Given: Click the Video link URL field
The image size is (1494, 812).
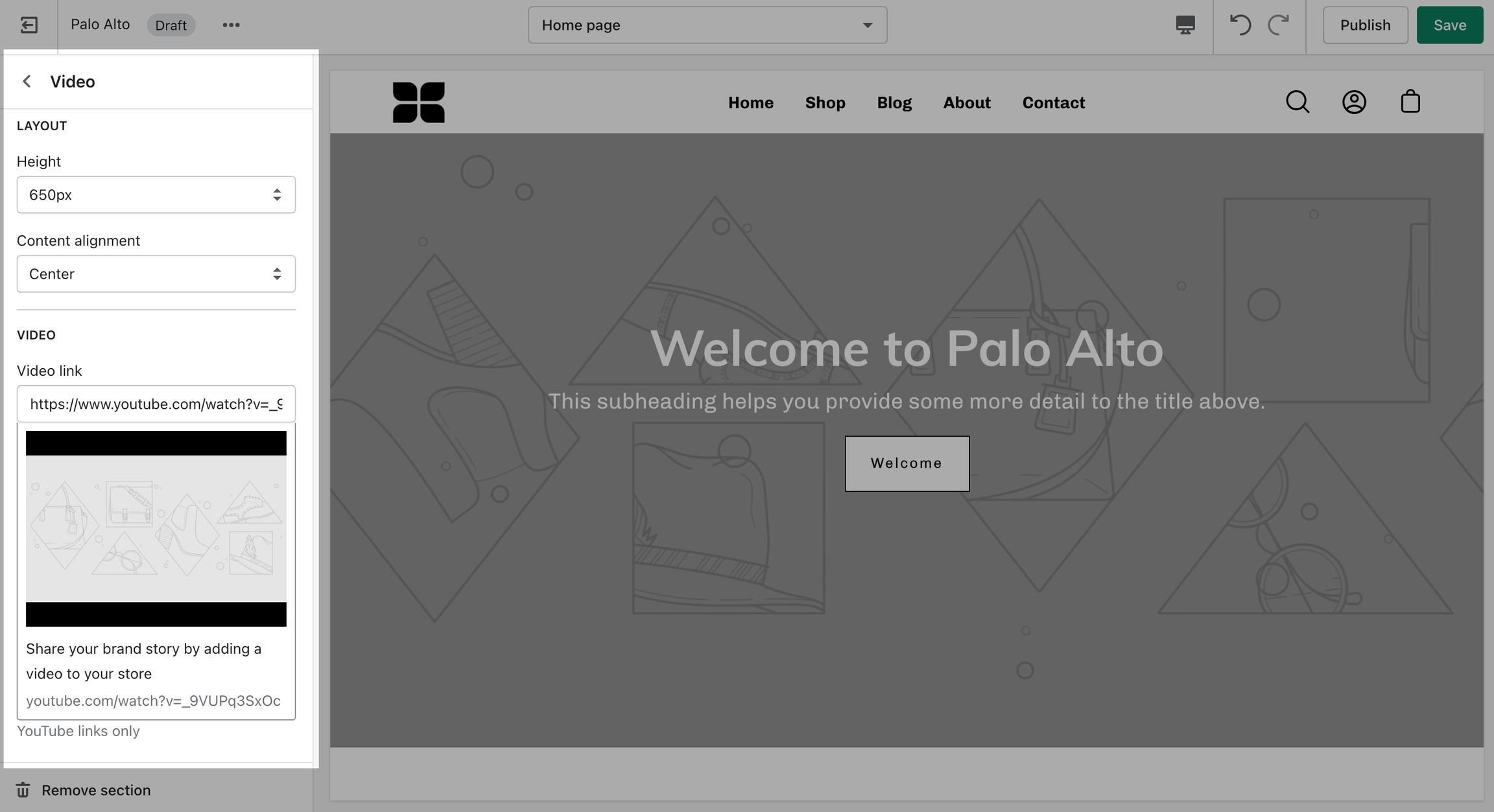Looking at the screenshot, I should click(156, 404).
